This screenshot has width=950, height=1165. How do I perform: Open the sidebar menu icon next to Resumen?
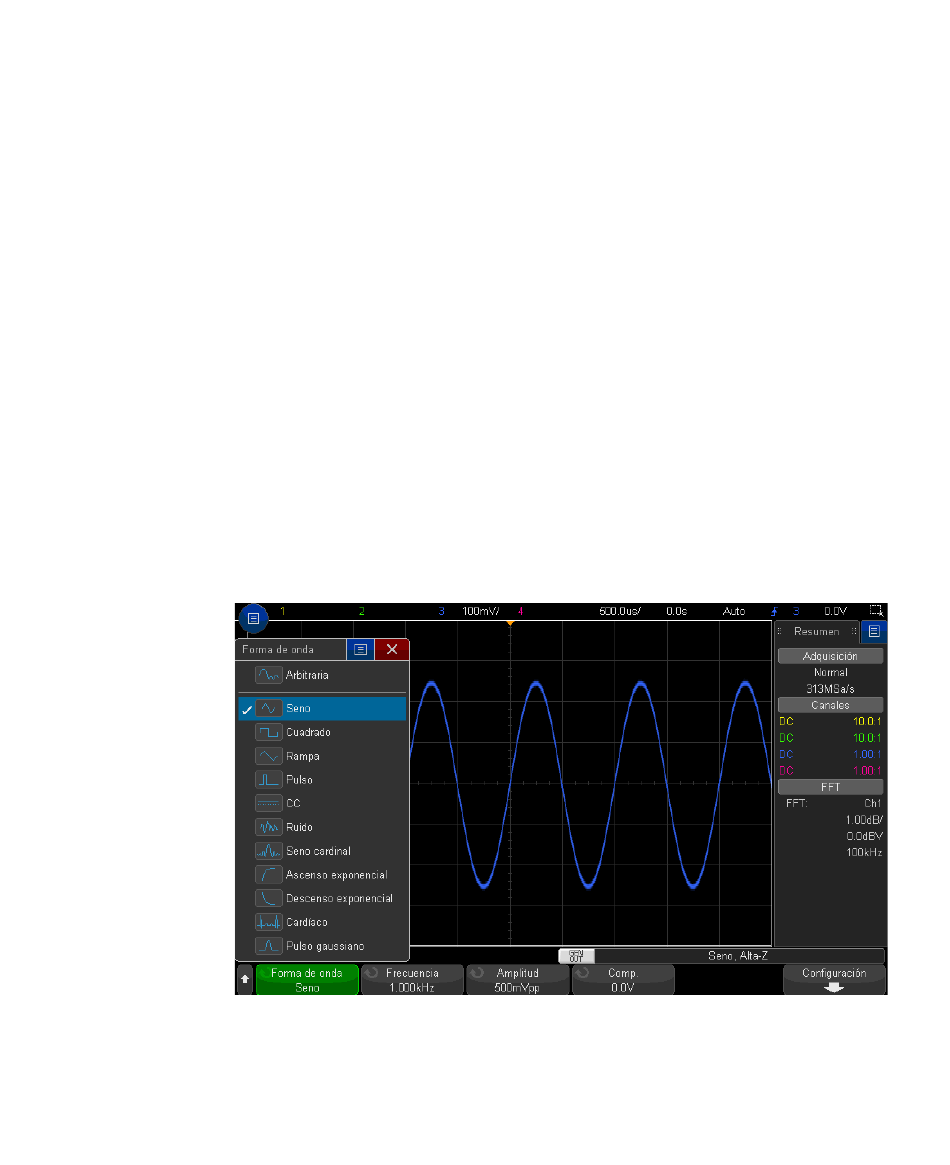pos(874,632)
